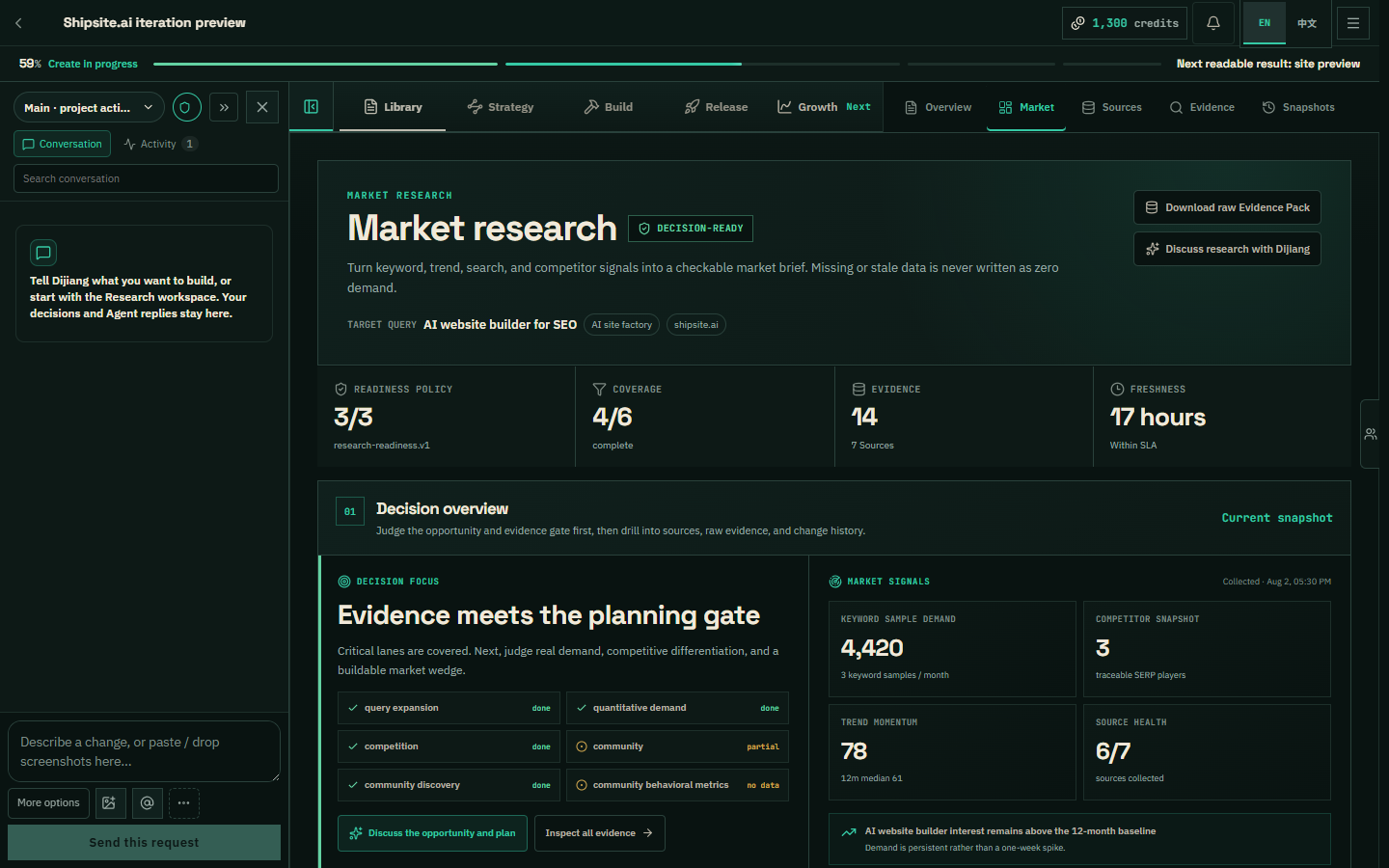Click the Evidence database icon
This screenshot has width=1389, height=868.
pos(858,390)
